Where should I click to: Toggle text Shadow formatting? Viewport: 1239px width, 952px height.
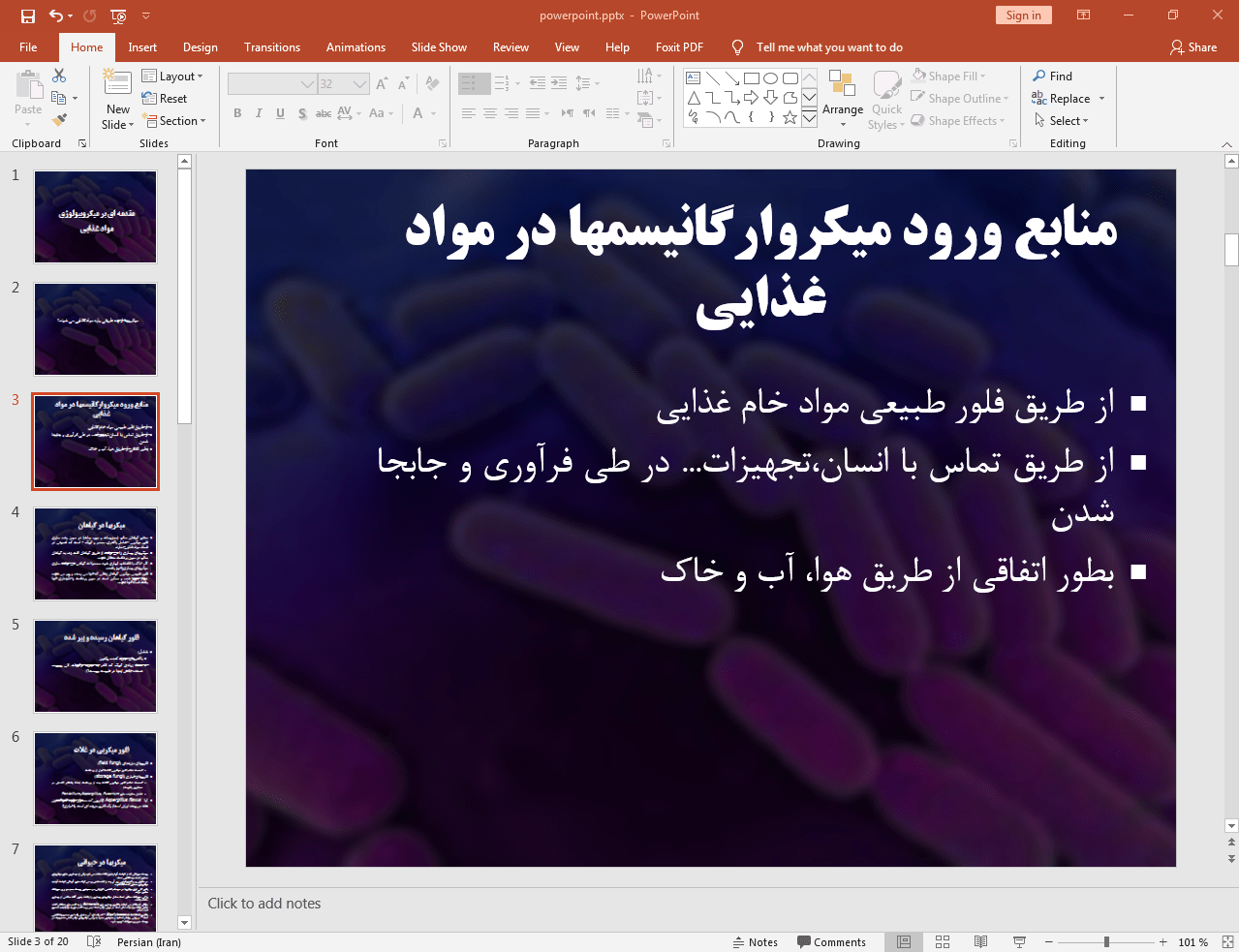(x=302, y=113)
